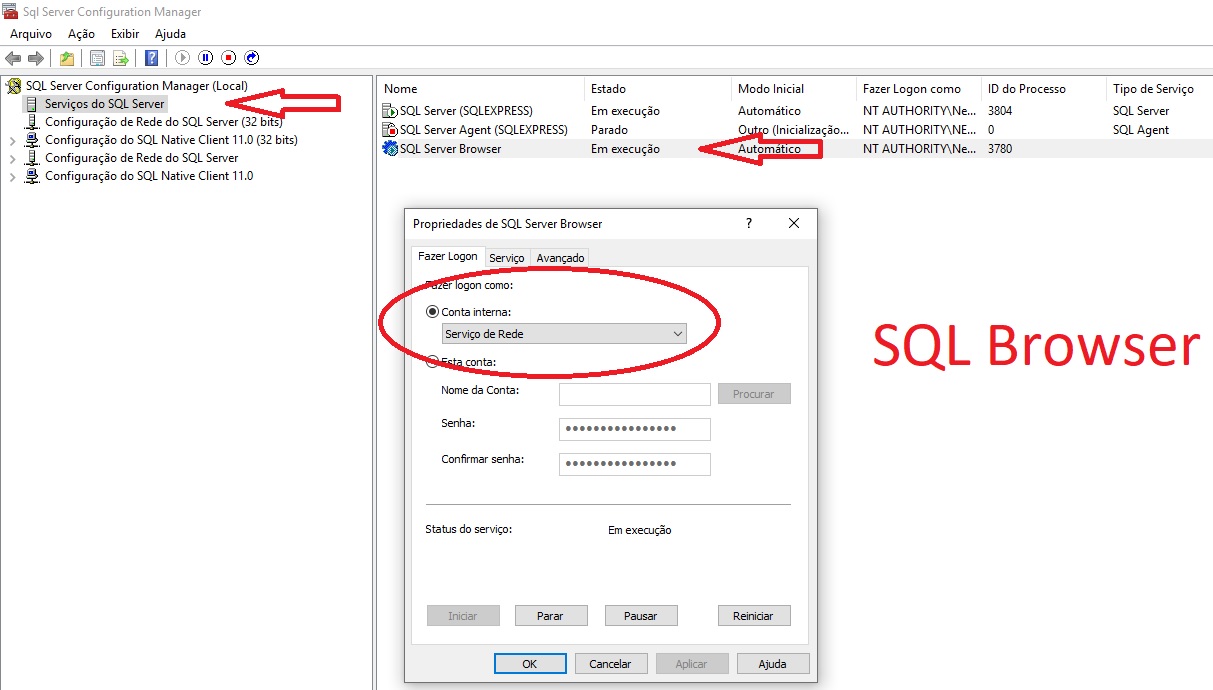
Task: Sort by the Modo Inicial column header
Action: (793, 89)
